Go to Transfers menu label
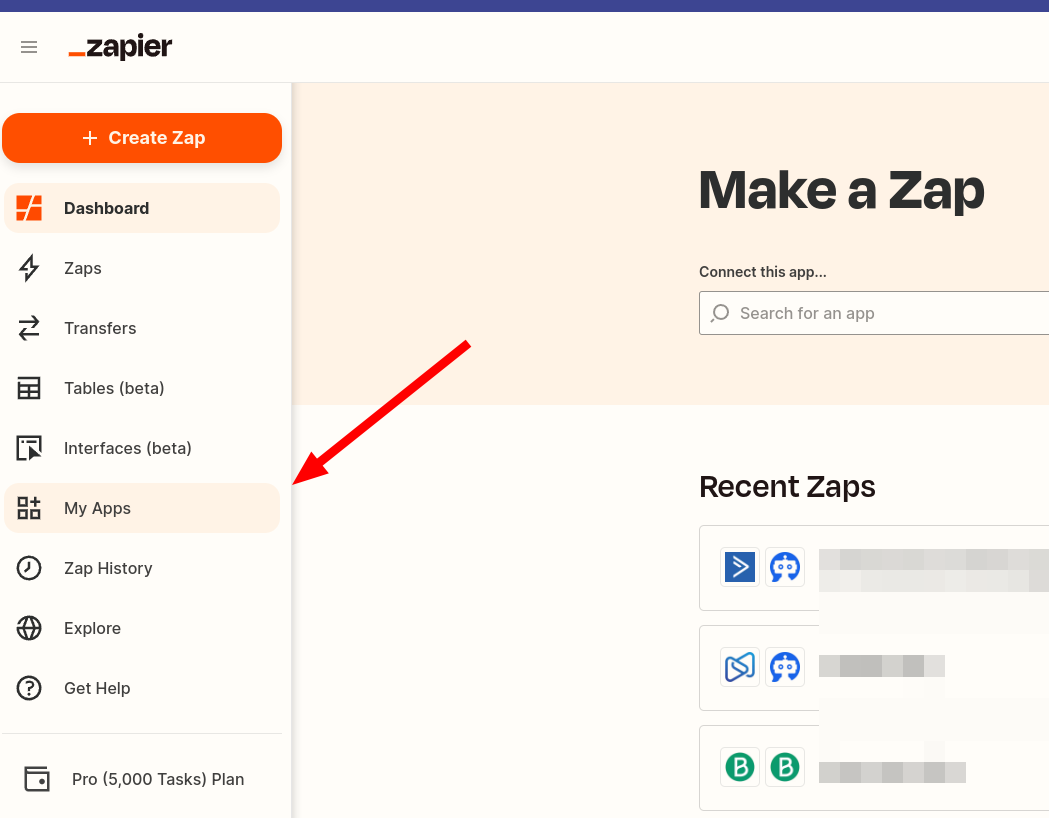 (100, 328)
